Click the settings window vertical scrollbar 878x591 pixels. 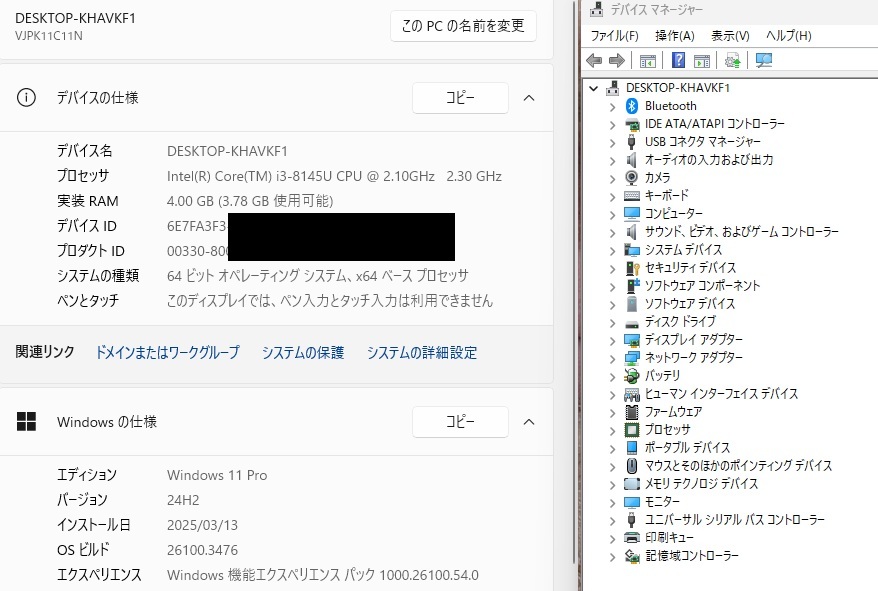coord(575,280)
